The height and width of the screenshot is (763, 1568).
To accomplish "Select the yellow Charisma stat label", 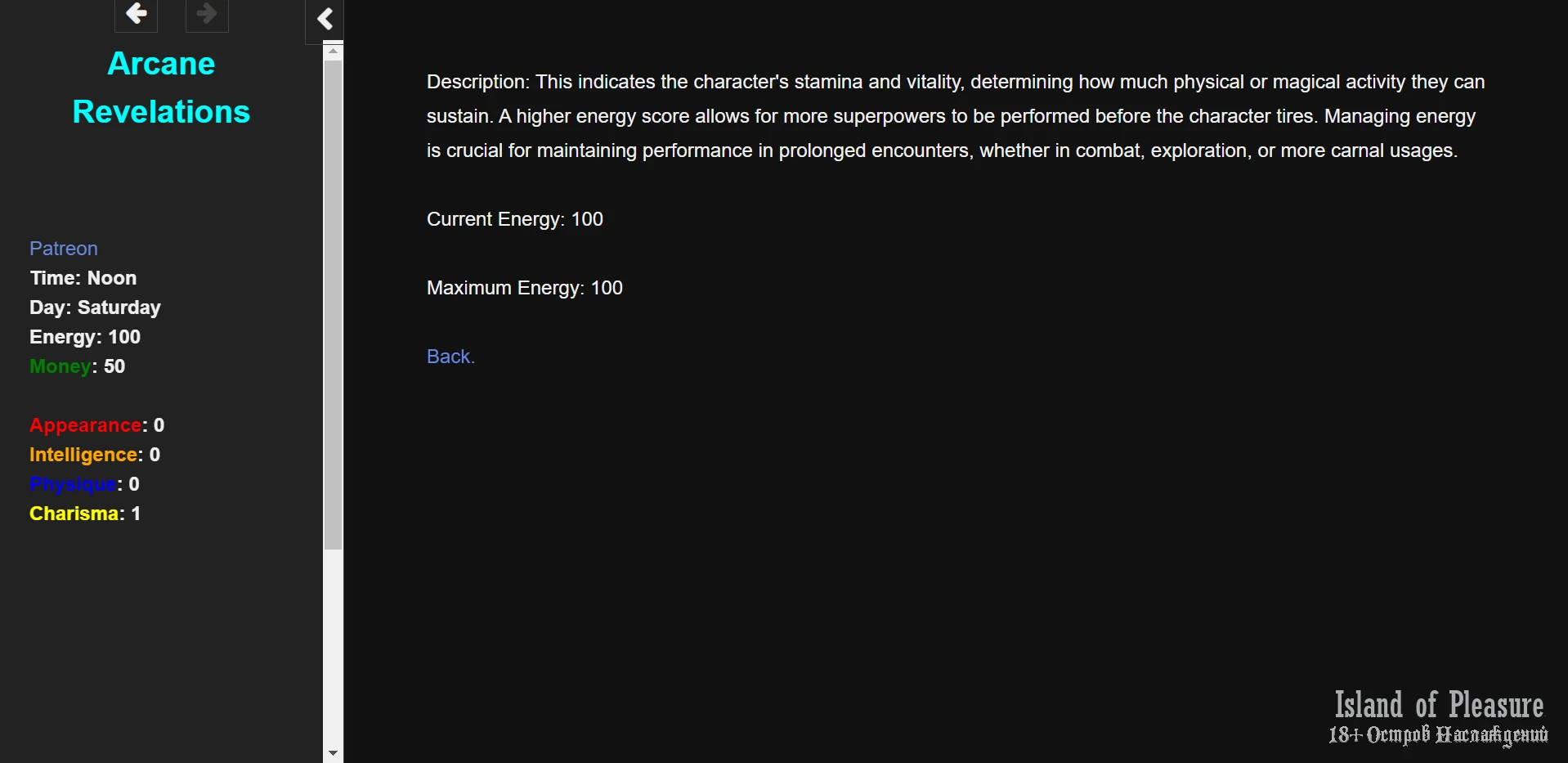I will click(74, 514).
